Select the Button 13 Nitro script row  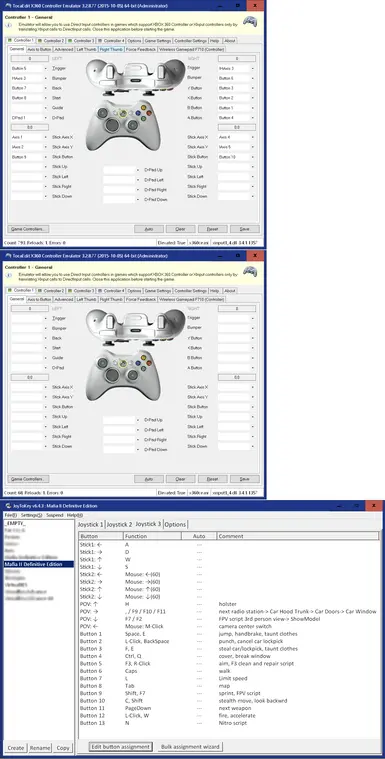tap(229, 723)
